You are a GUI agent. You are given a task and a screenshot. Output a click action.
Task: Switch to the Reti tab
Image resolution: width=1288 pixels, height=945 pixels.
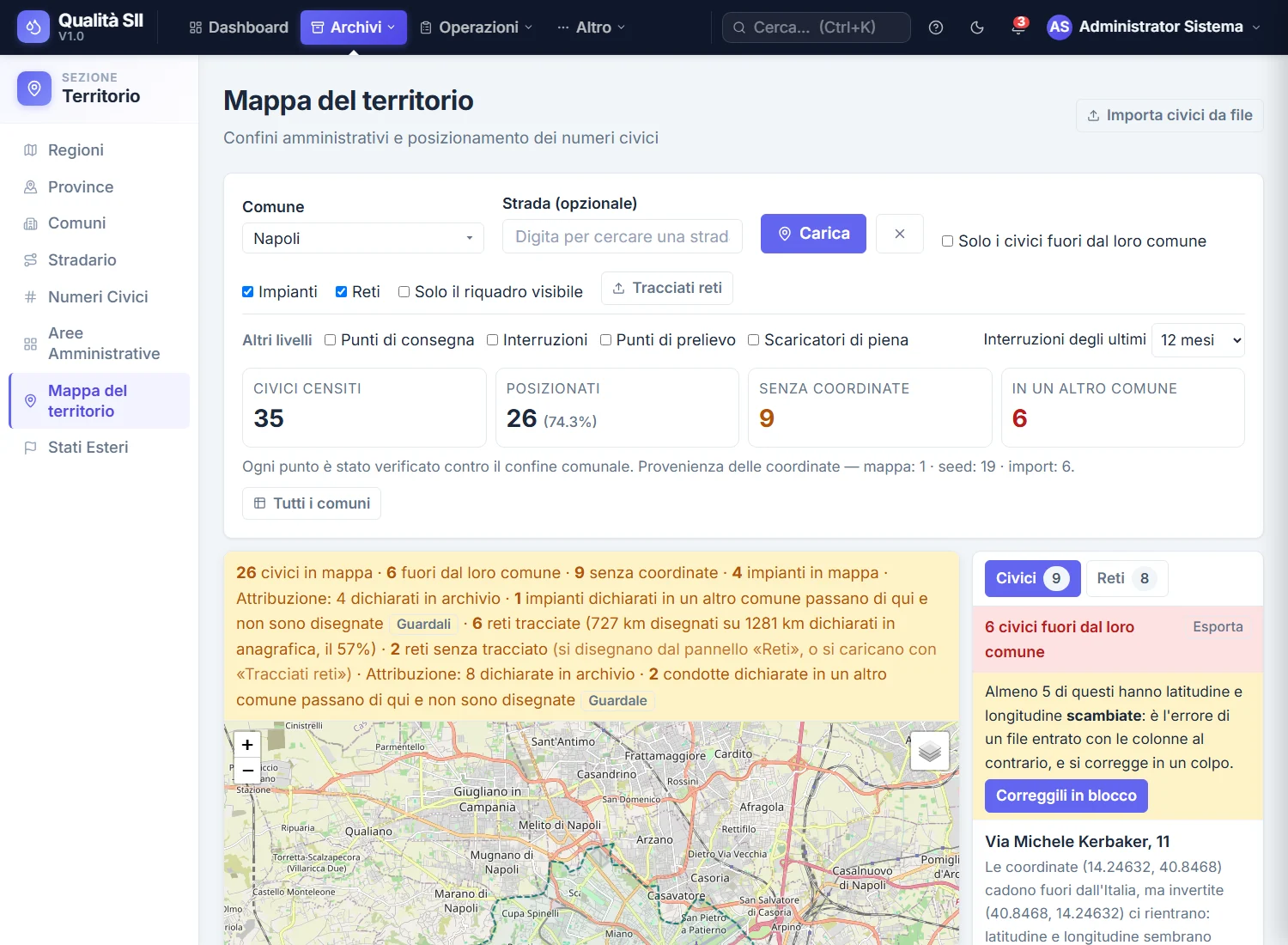click(1127, 578)
